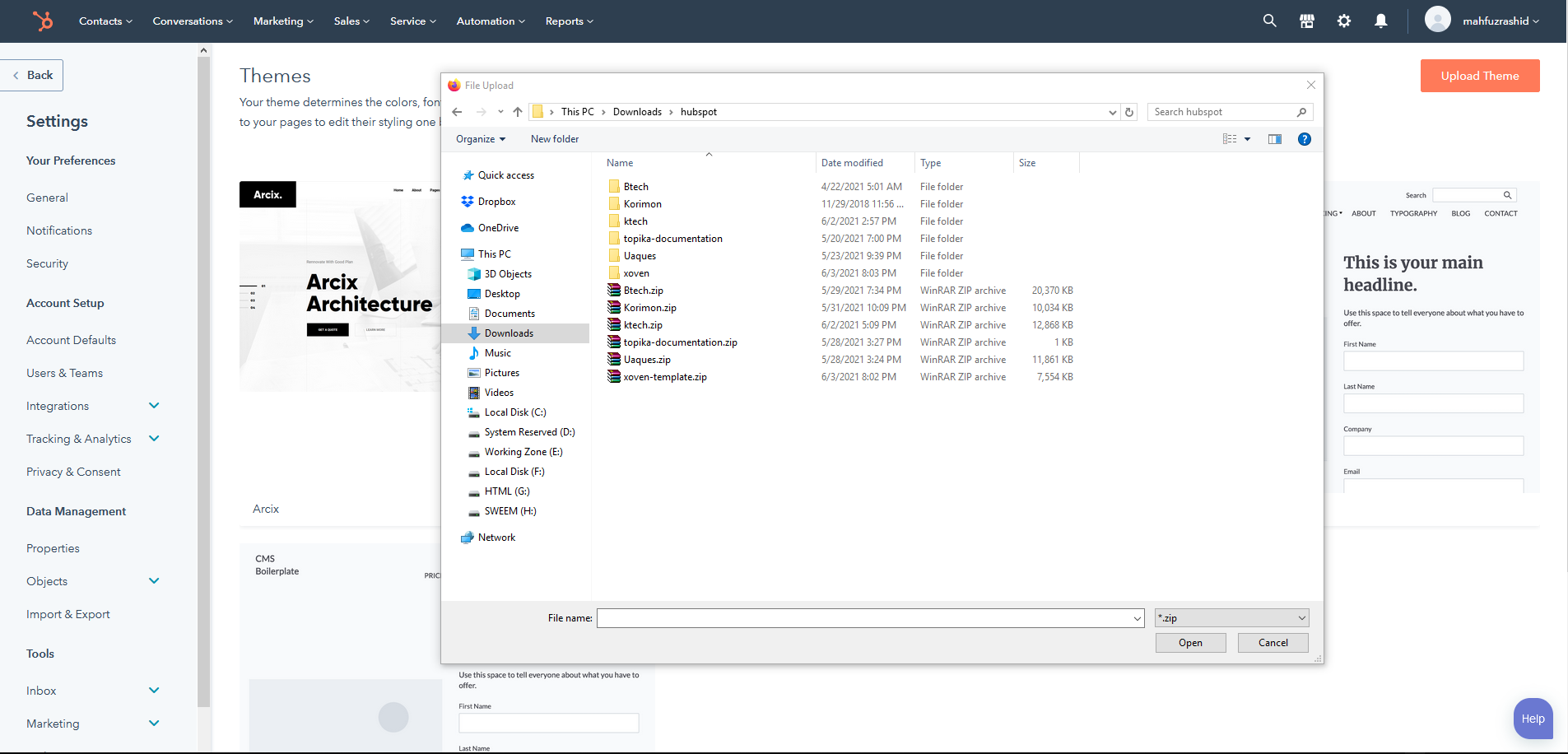This screenshot has height=754, width=1568.
Task: Click the HubSpot sprocket logo
Action: point(43,21)
